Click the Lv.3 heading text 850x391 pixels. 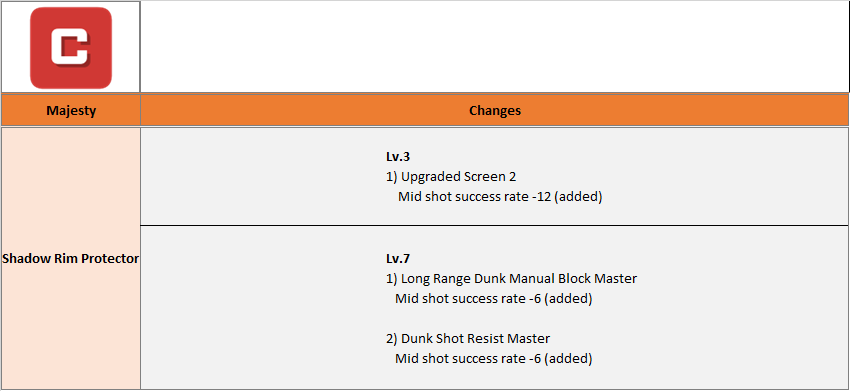[398, 157]
